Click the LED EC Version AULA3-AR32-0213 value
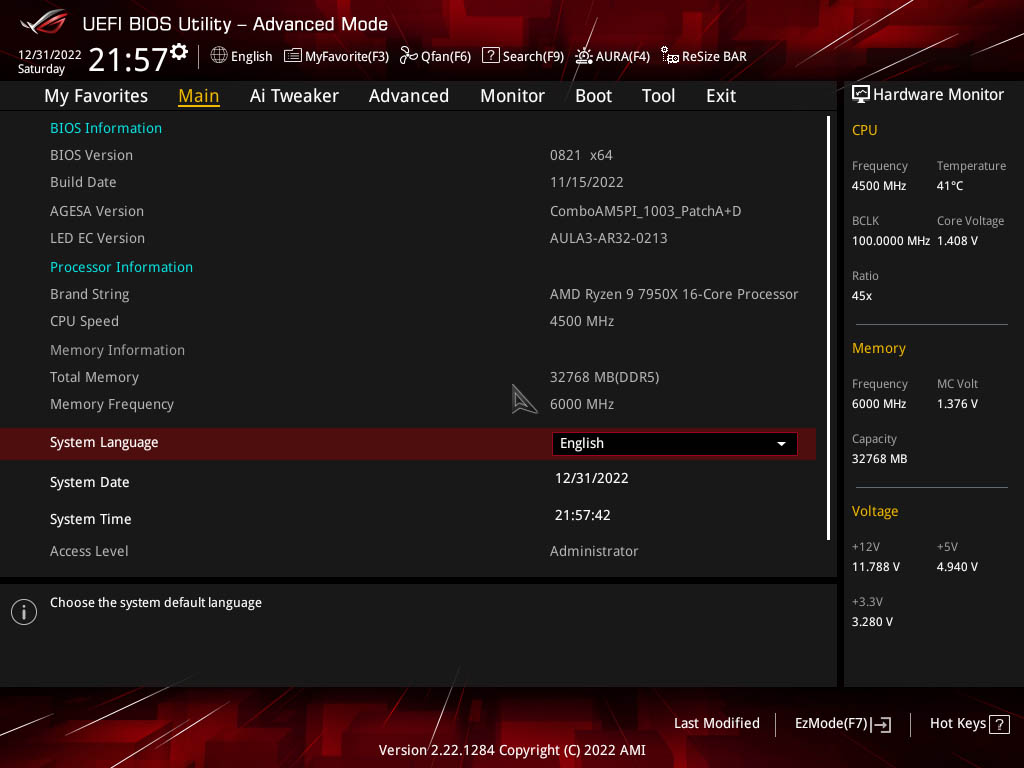 pyautogui.click(x=609, y=238)
